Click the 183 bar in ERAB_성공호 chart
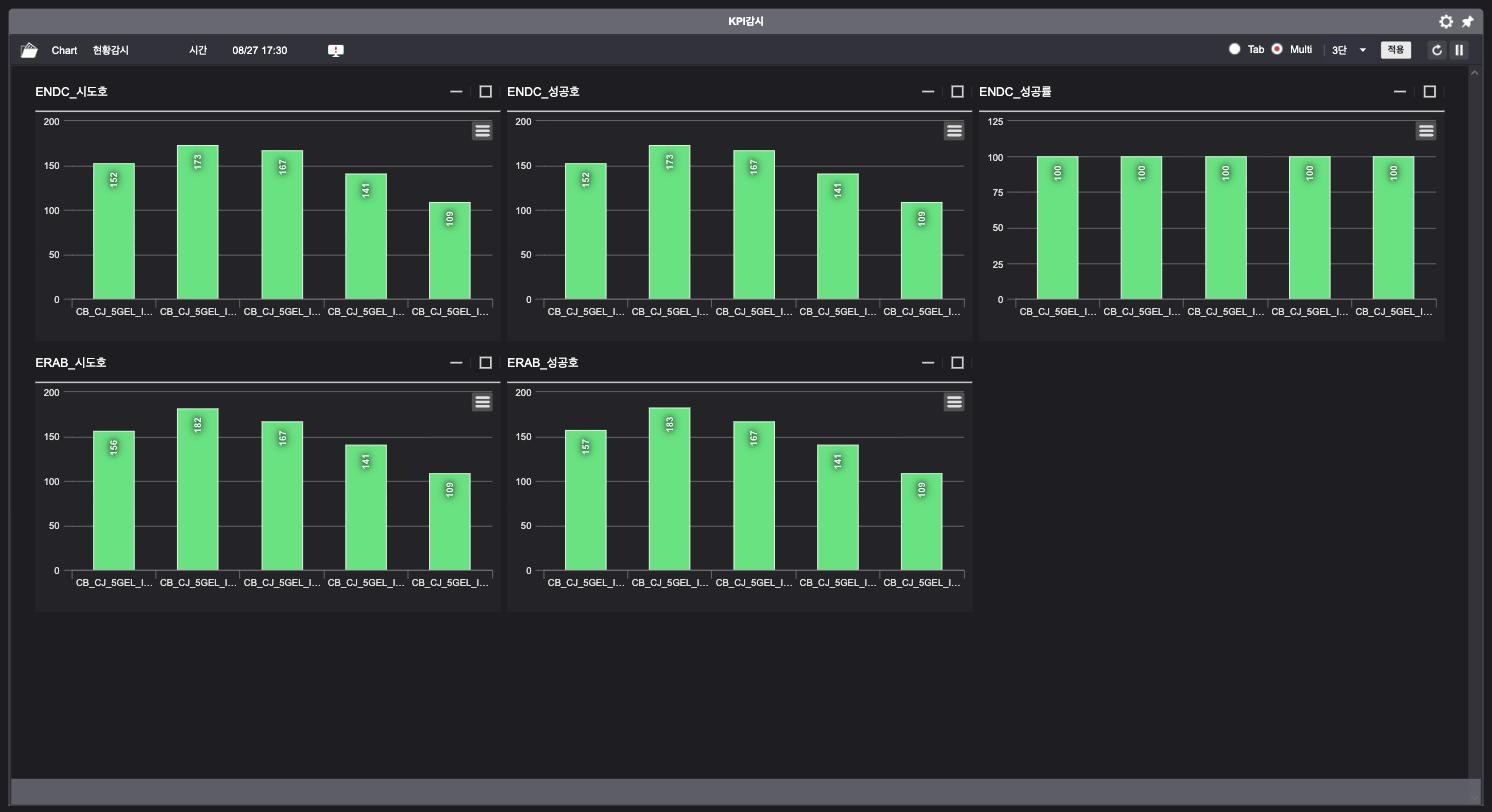This screenshot has height=812, width=1492. (670, 489)
